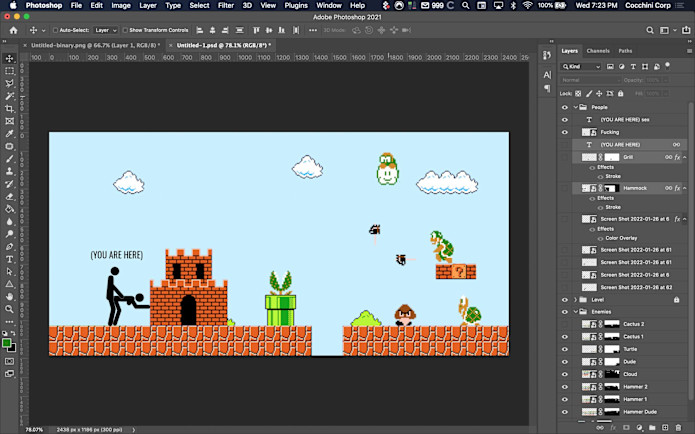Hide the People group
This screenshot has height=434, width=695.
565,107
